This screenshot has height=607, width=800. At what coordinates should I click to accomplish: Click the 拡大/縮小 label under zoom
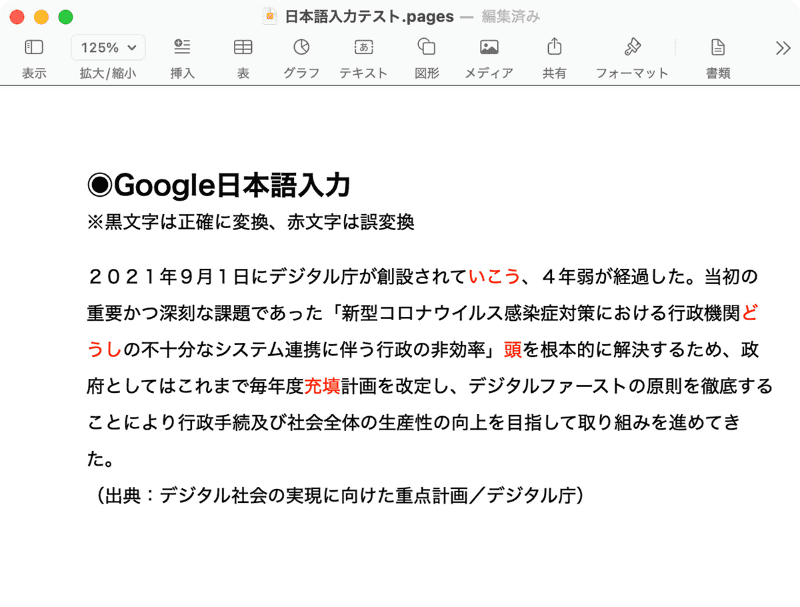(108, 73)
